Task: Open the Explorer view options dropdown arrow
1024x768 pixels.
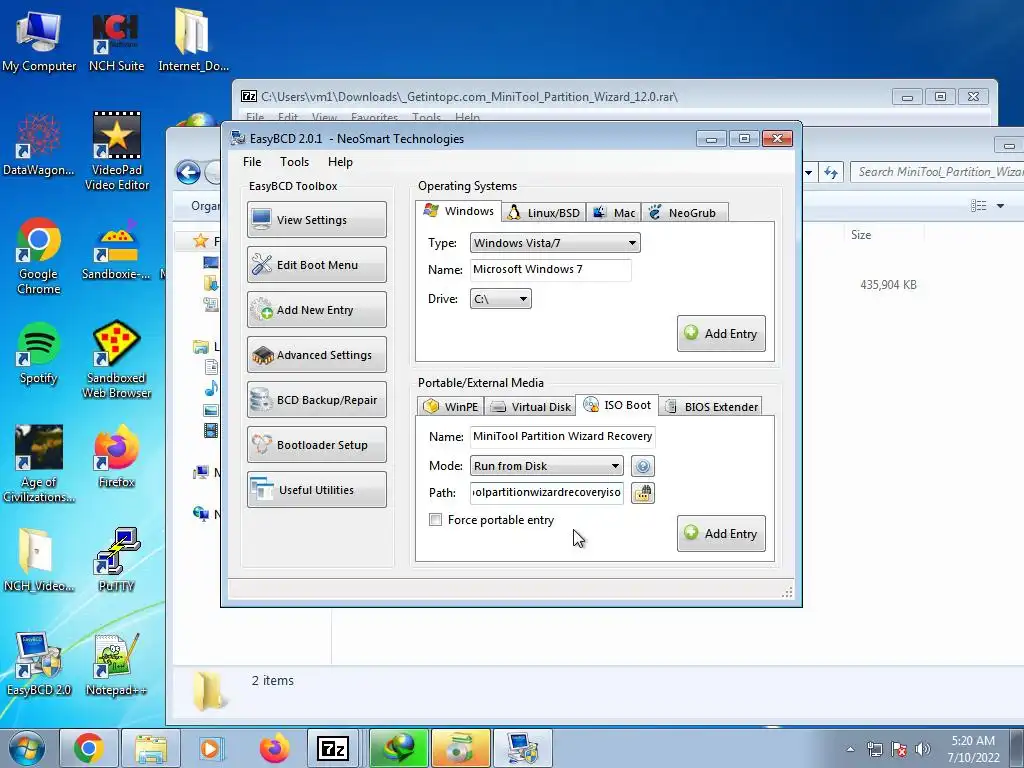Action: pyautogui.click(x=1000, y=206)
